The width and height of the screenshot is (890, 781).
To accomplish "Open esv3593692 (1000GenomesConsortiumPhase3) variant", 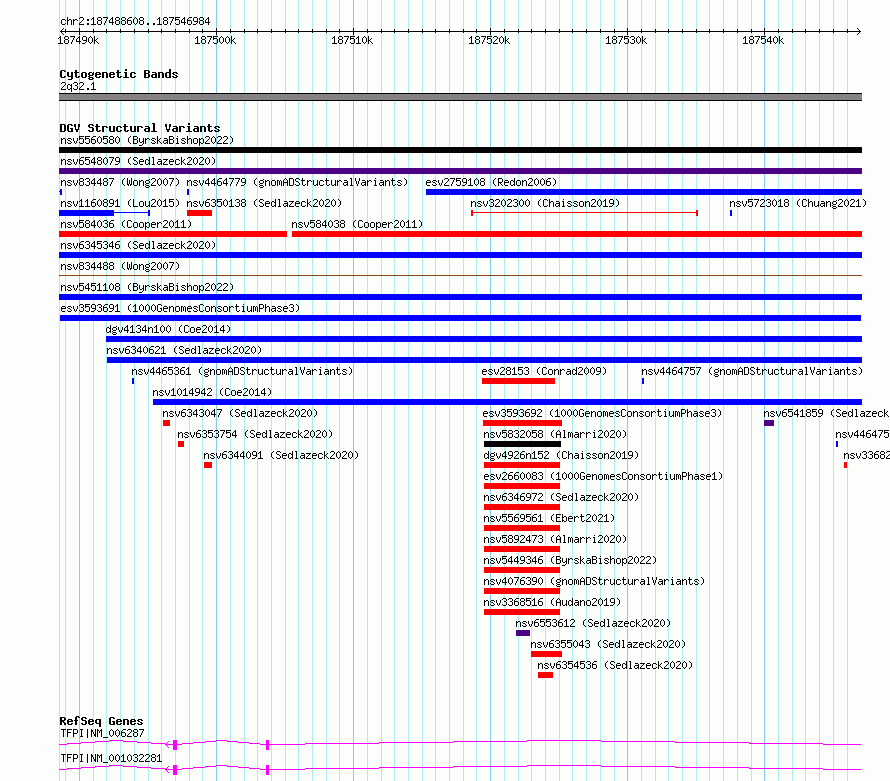I will (602, 413).
